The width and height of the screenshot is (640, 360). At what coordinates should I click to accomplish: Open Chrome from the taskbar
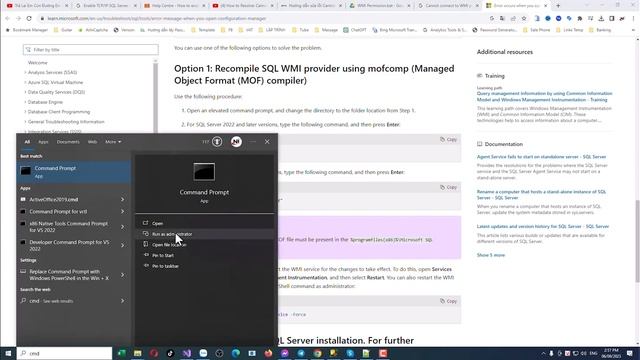[317, 353]
